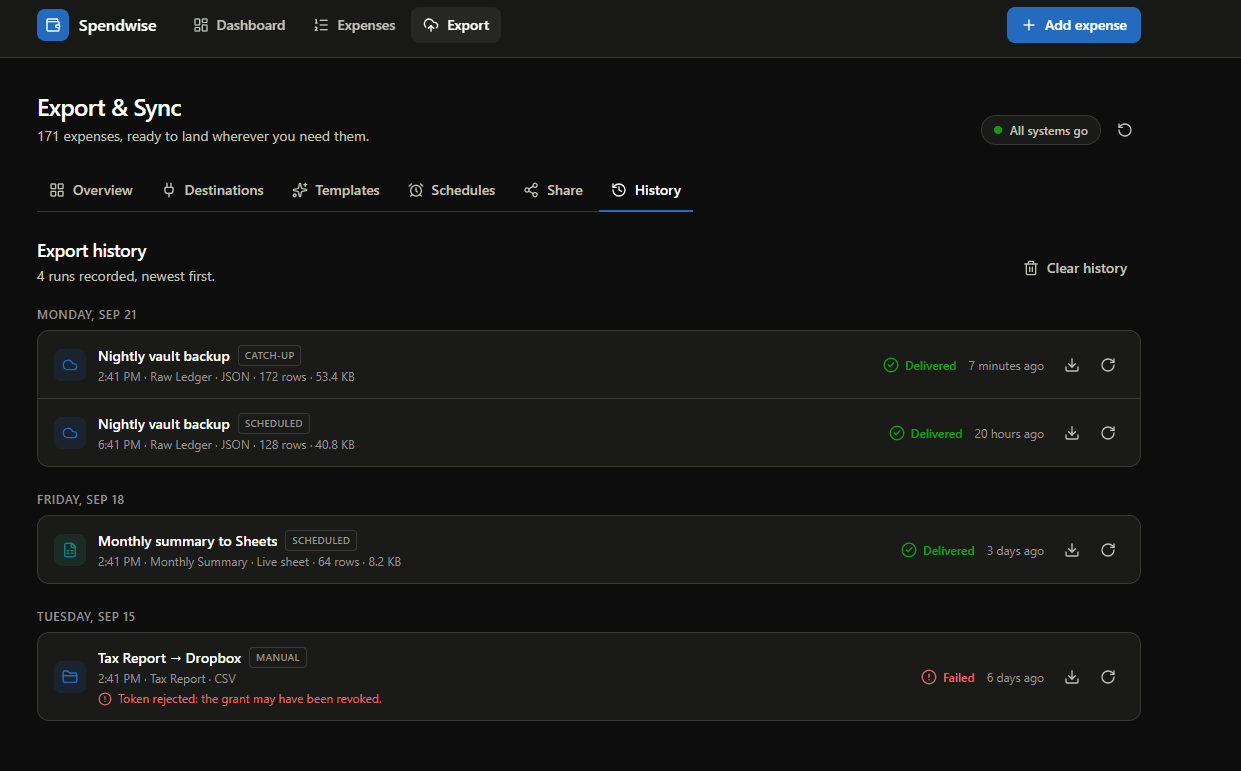Image resolution: width=1241 pixels, height=771 pixels.
Task: Click the Monthly summary to Sheets title
Action: 188,541
